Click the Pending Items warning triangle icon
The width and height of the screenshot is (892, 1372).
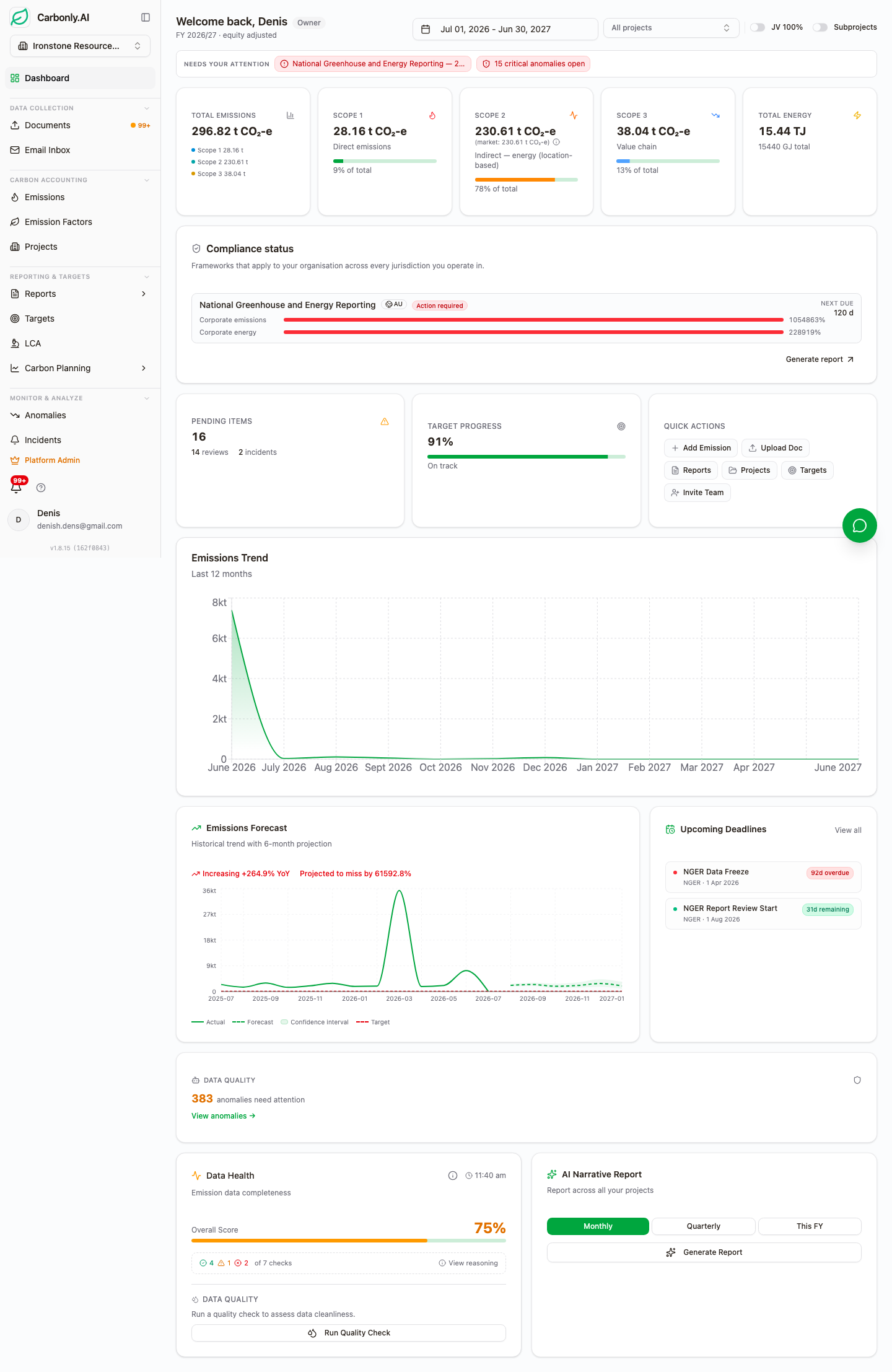[x=385, y=421]
